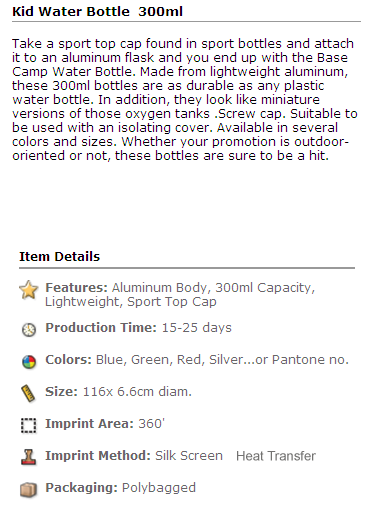
Task: Click the cardboard box Packaging icon
Action: coord(28,490)
